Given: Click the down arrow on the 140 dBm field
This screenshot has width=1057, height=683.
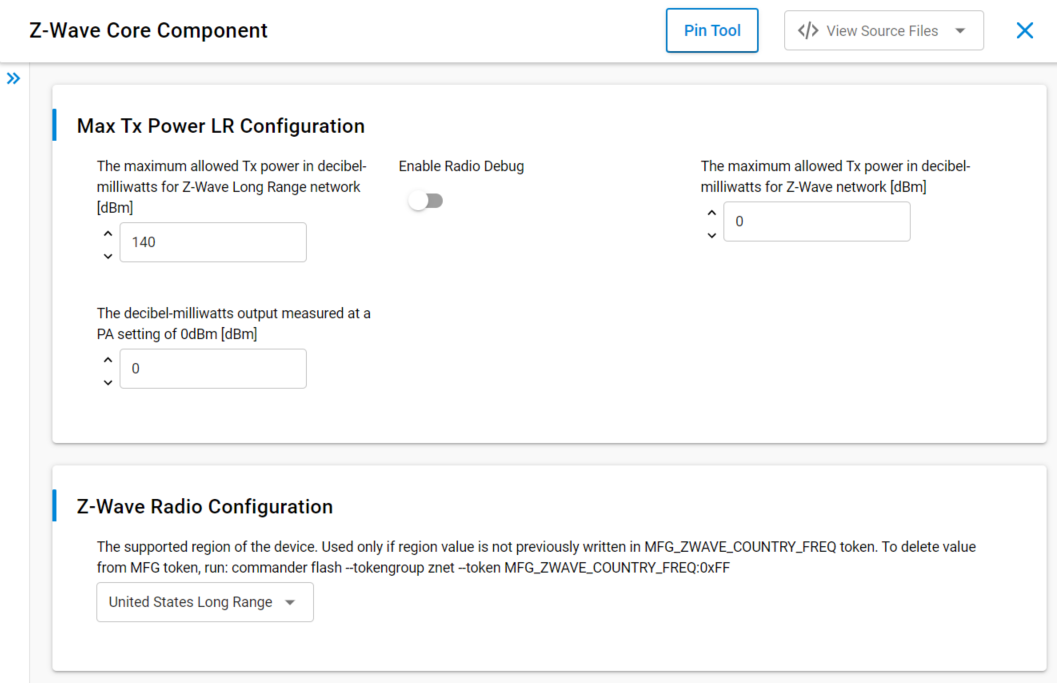Looking at the screenshot, I should tap(107, 256).
